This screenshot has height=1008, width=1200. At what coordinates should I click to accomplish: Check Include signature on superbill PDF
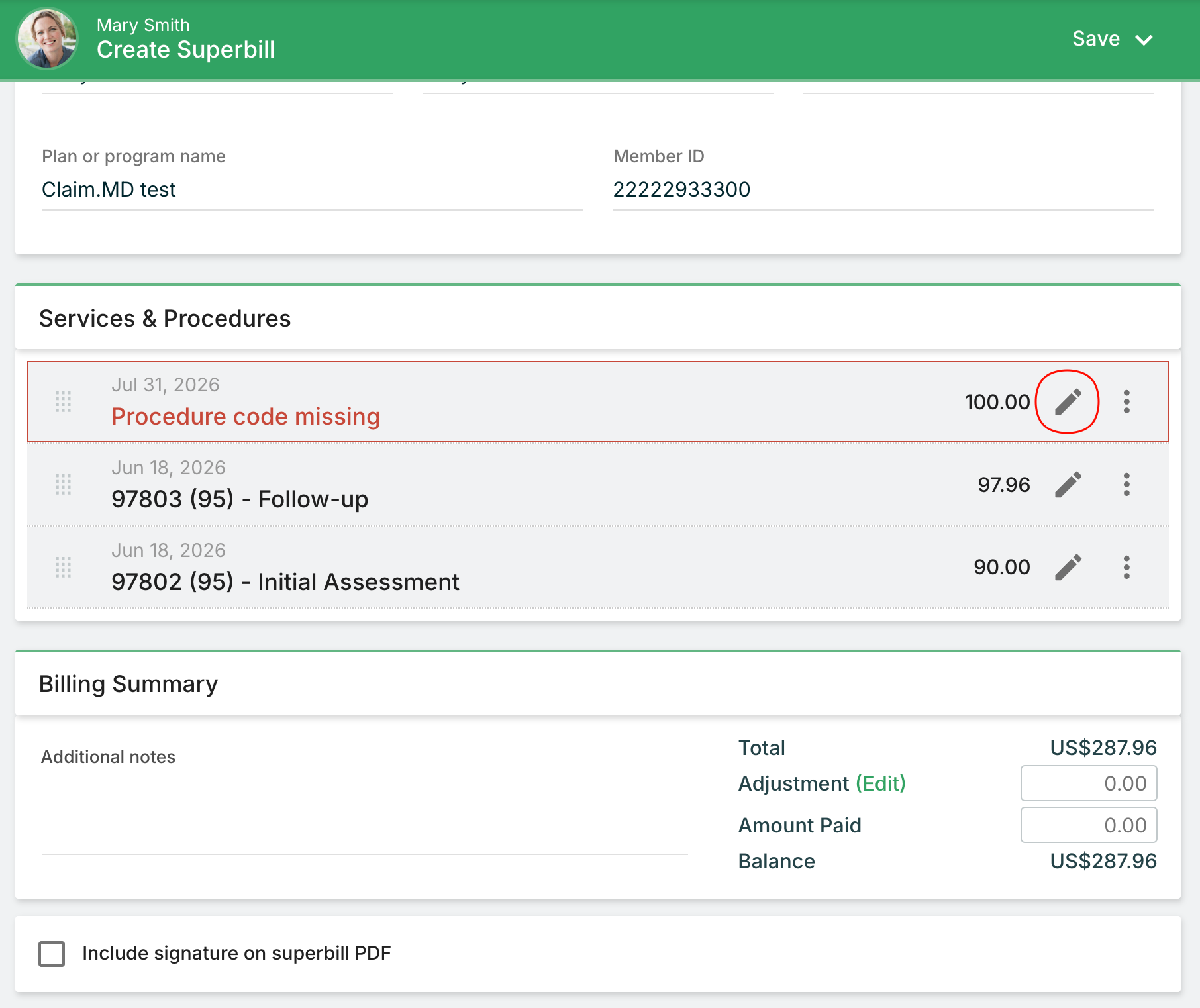(x=52, y=954)
